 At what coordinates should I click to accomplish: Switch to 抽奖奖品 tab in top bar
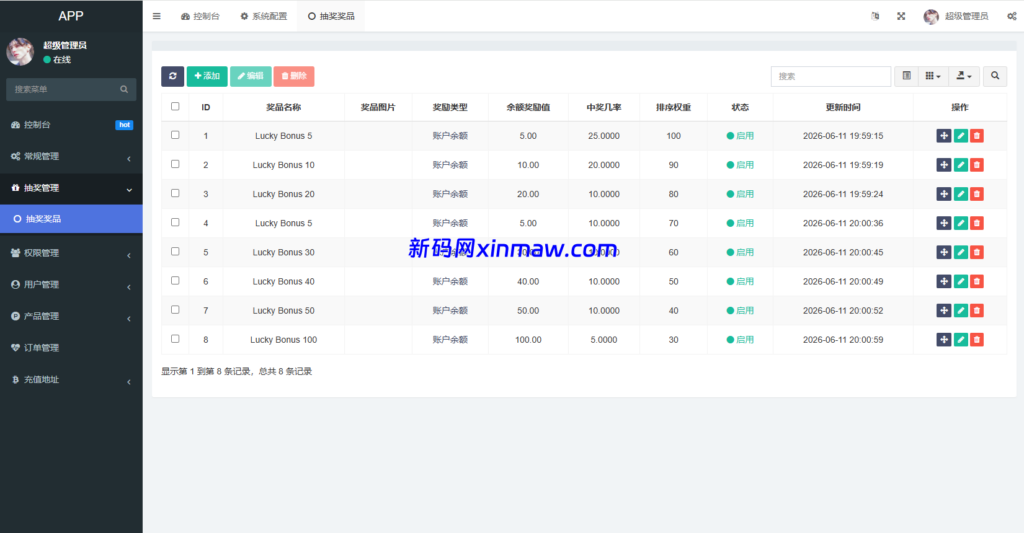[331, 16]
